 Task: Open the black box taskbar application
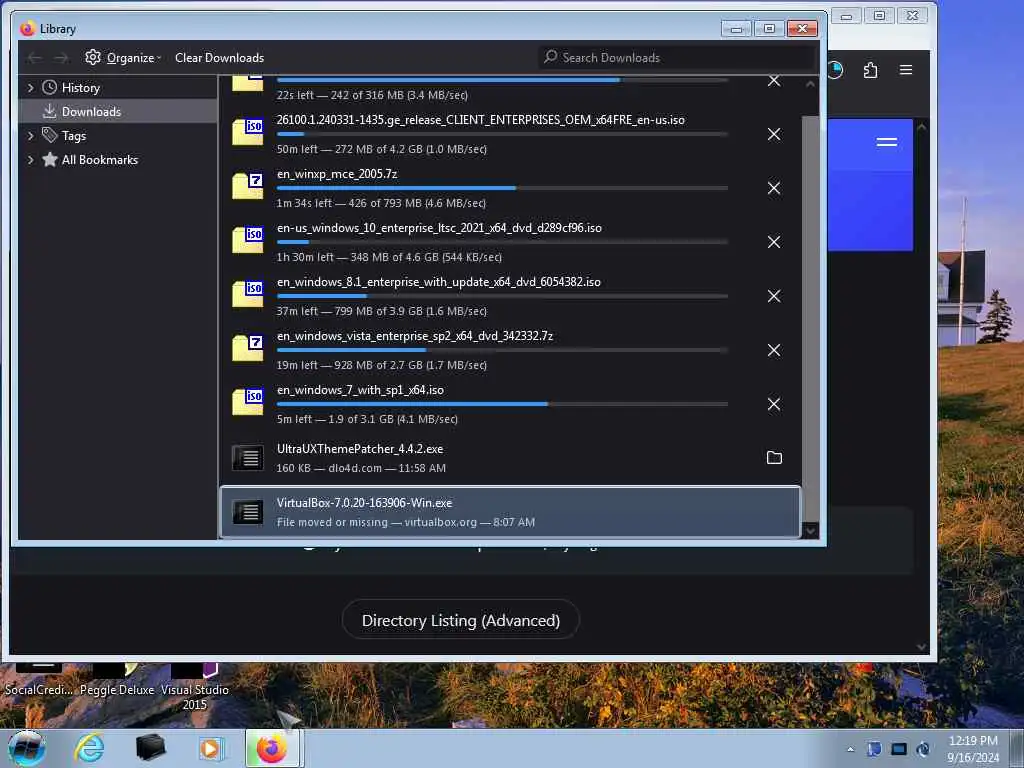150,748
